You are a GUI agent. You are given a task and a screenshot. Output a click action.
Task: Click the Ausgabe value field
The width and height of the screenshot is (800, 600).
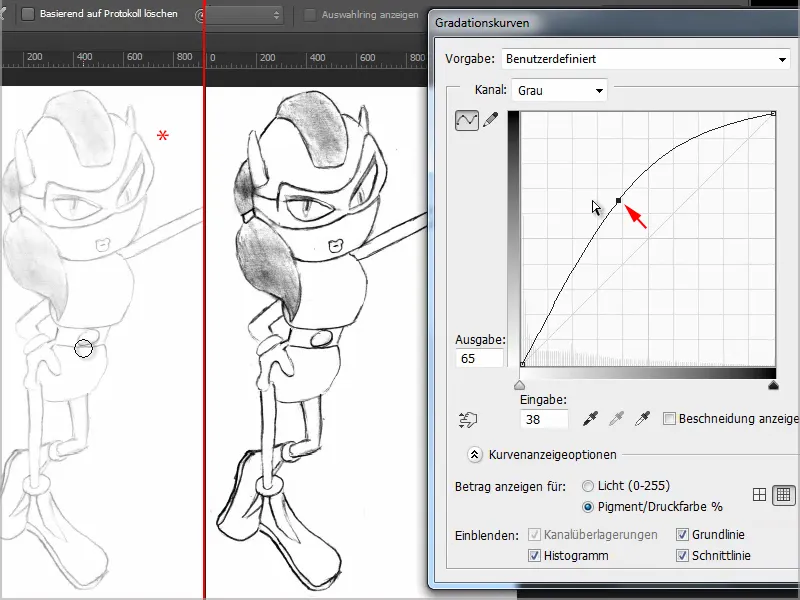[479, 359]
